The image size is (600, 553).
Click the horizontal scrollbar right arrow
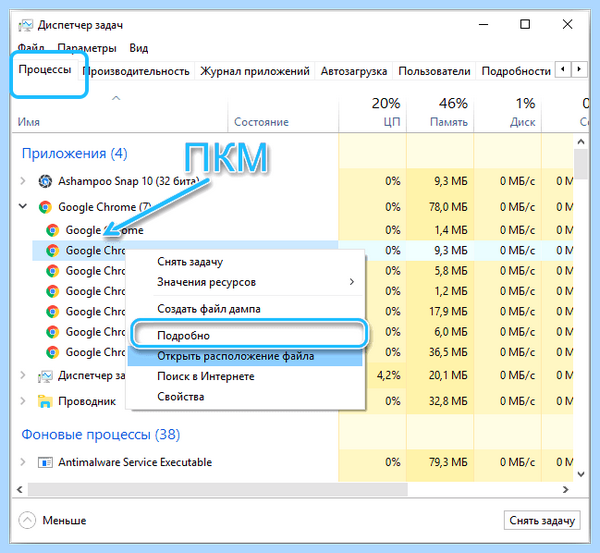click(566, 489)
